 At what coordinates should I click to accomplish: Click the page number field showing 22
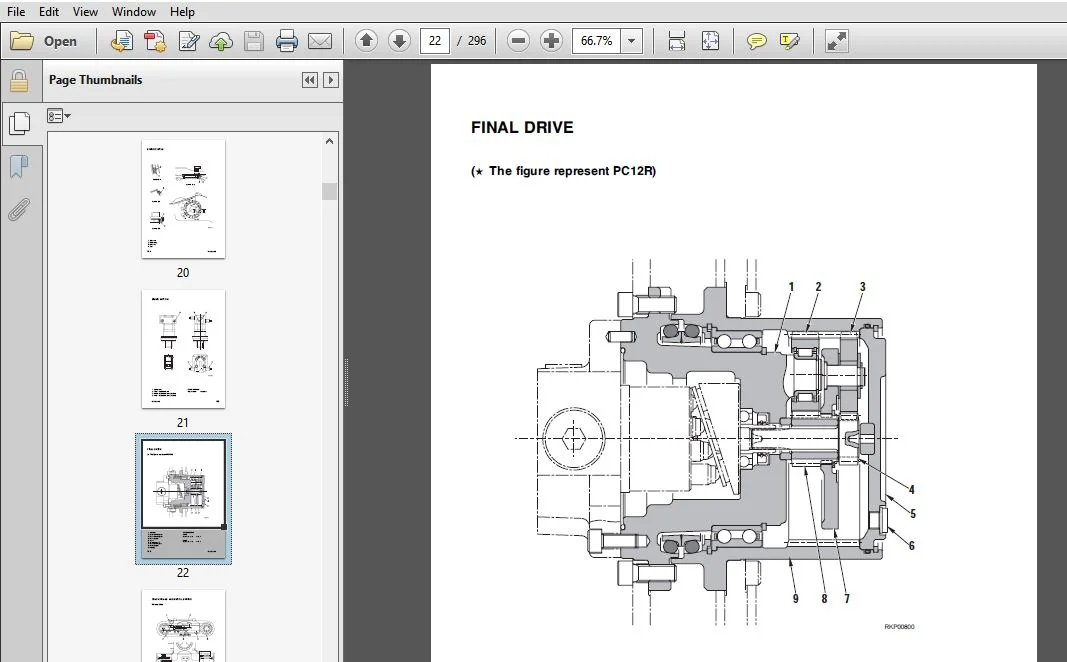click(x=435, y=41)
